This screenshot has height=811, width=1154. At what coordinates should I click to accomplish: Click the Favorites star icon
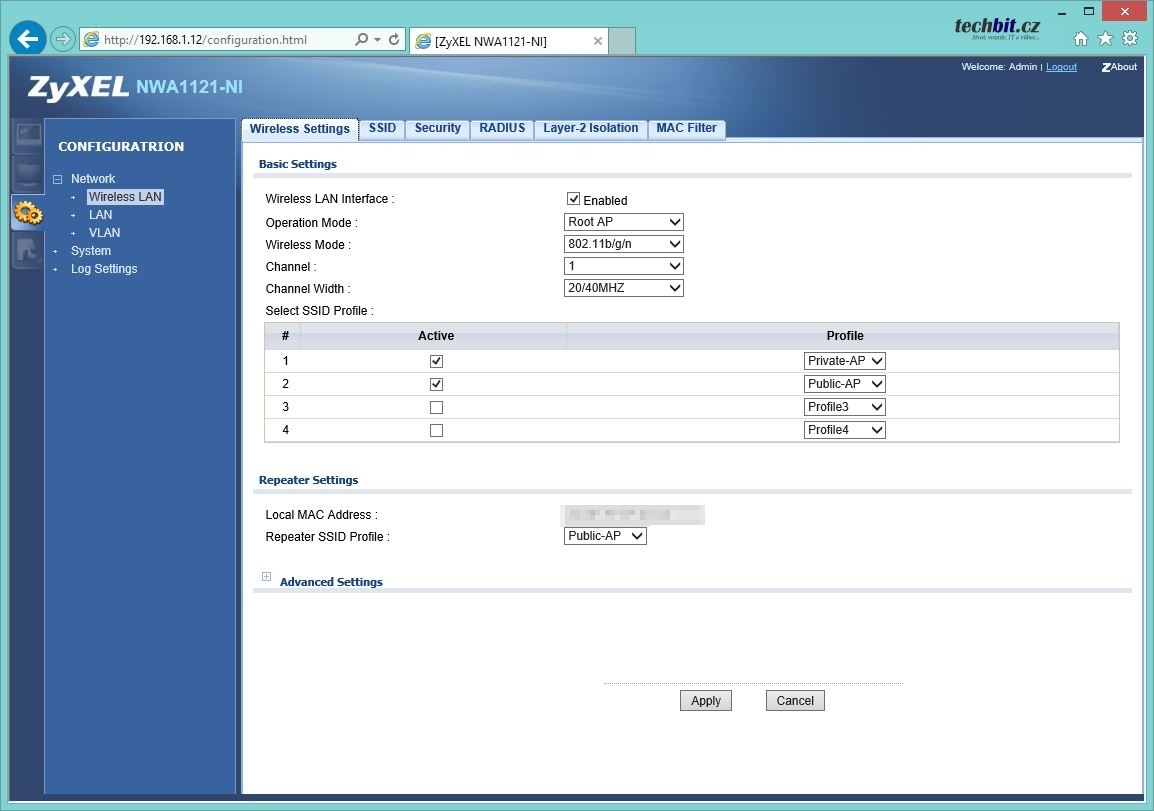click(1105, 39)
